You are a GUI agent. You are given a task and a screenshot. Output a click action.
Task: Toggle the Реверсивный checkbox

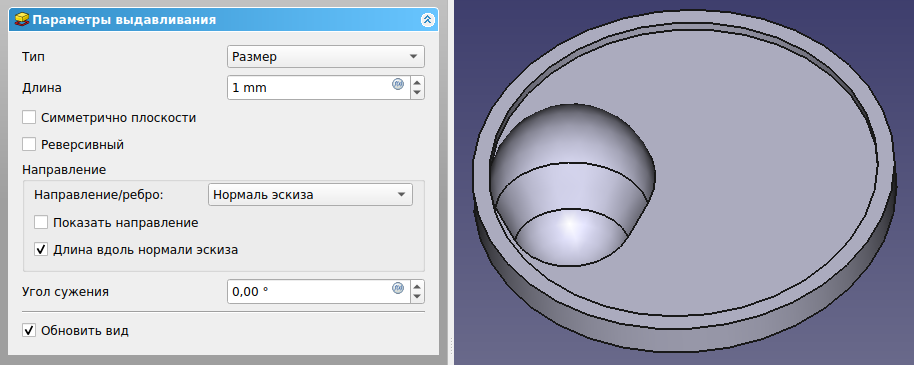[29, 144]
